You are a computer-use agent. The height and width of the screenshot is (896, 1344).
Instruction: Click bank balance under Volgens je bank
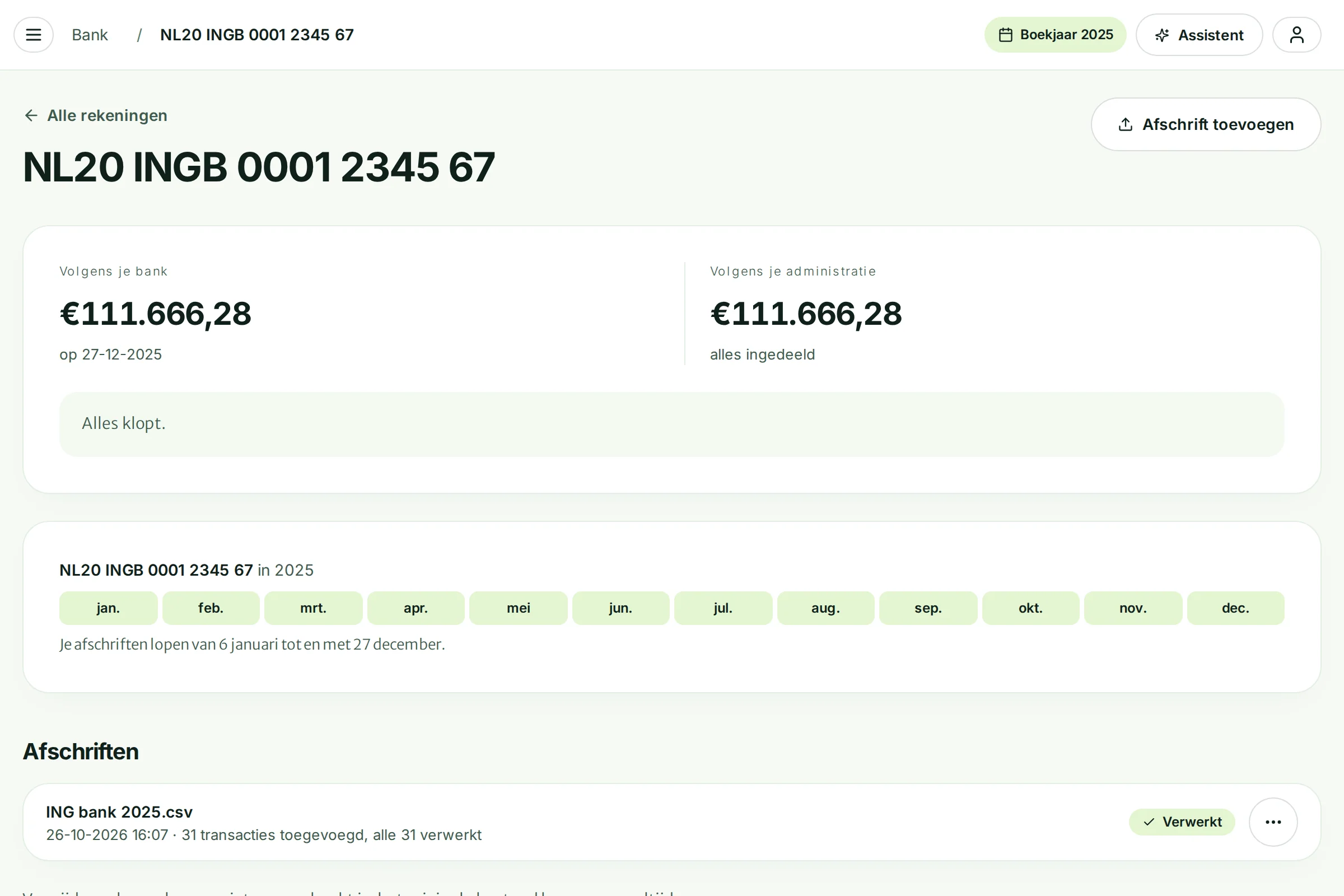pyautogui.click(x=156, y=314)
